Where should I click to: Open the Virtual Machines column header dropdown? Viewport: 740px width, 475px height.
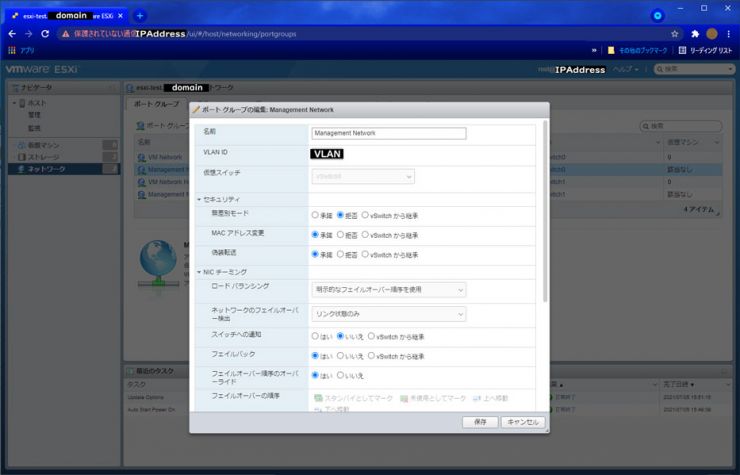(x=717, y=142)
